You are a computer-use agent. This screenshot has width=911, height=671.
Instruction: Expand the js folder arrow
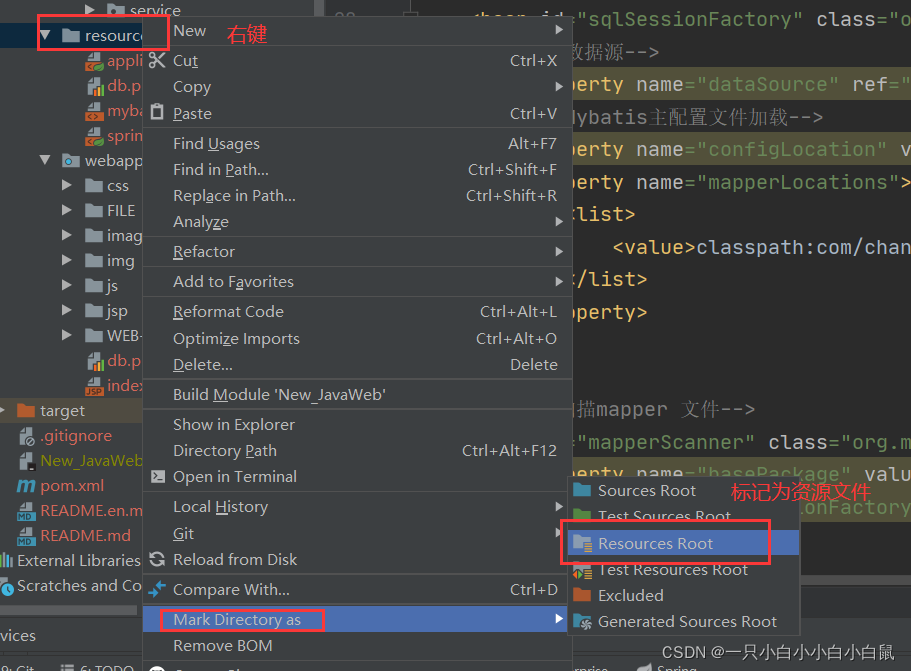click(67, 285)
